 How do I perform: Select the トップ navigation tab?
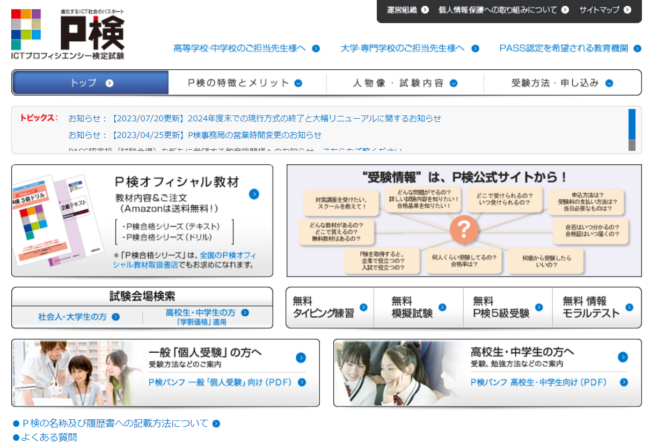point(91,83)
